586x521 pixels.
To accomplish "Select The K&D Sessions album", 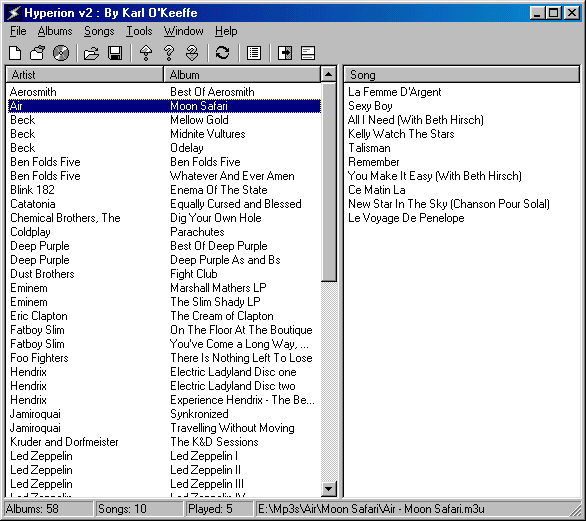I will pos(164,442).
